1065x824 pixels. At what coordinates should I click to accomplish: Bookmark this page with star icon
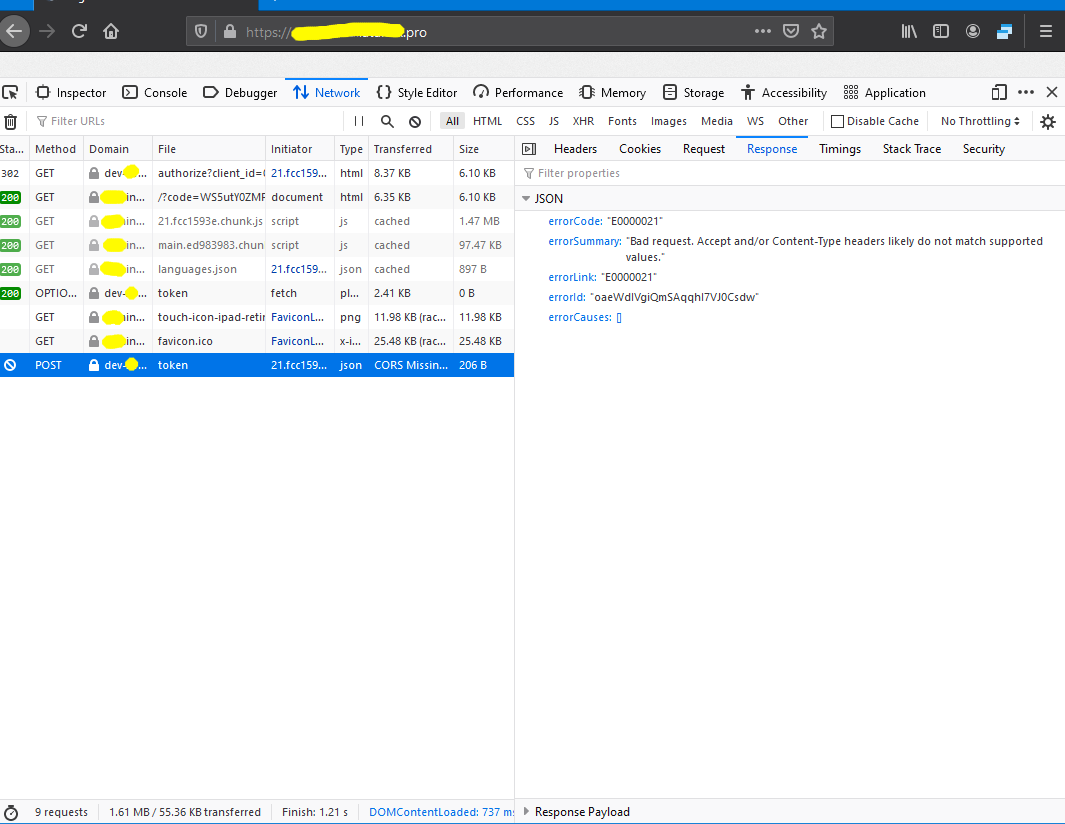click(819, 31)
